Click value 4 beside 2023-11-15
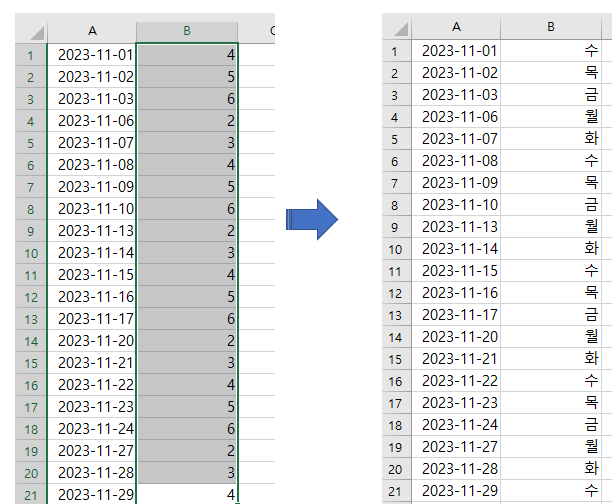Viewport: 612px width, 504px height. [187, 275]
